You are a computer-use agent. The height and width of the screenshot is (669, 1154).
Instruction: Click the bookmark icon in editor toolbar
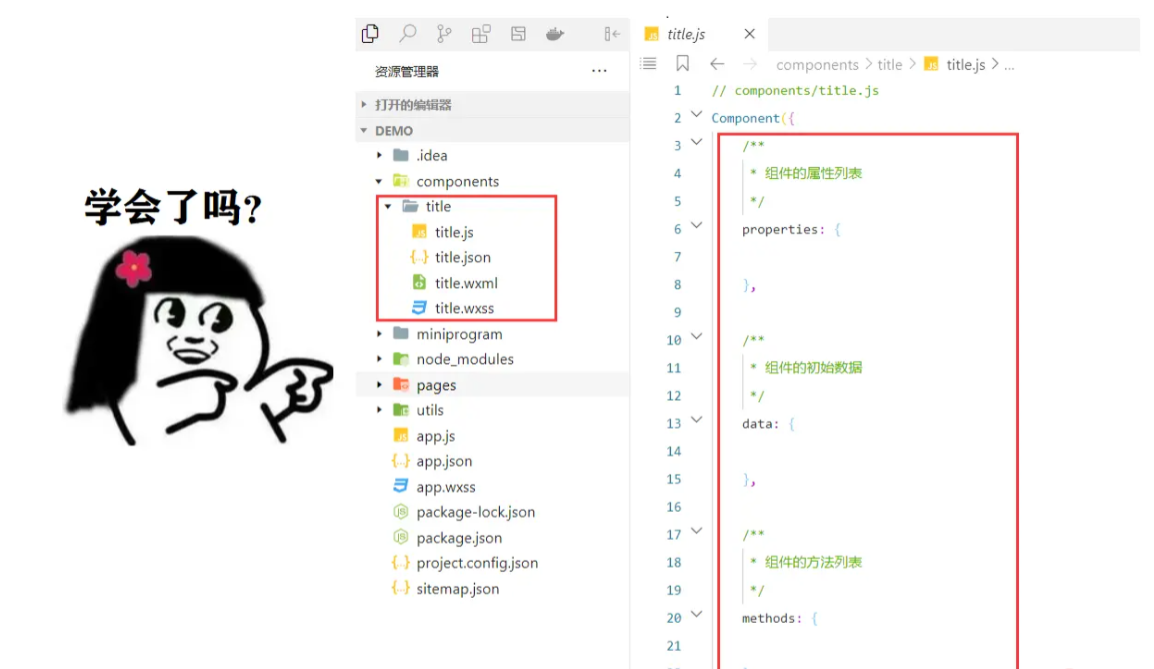pos(682,63)
